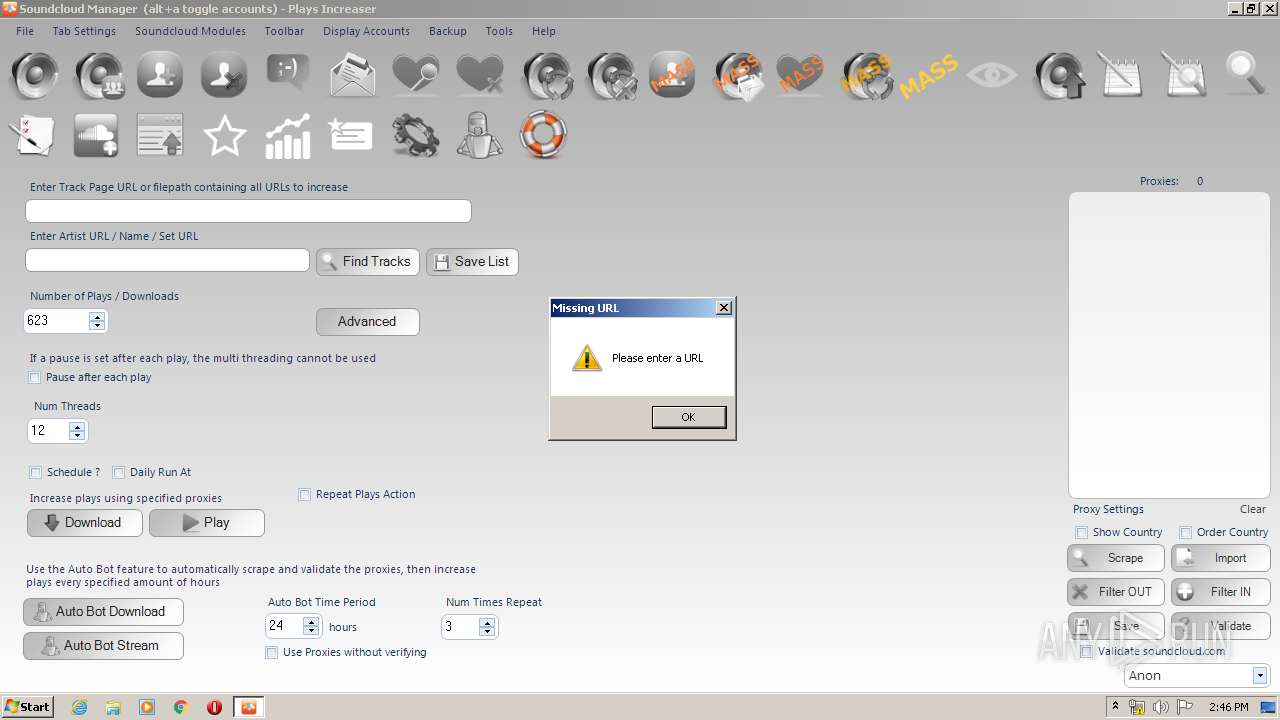Click the robot bot icon
This screenshot has height=720, width=1280.
tap(479, 135)
